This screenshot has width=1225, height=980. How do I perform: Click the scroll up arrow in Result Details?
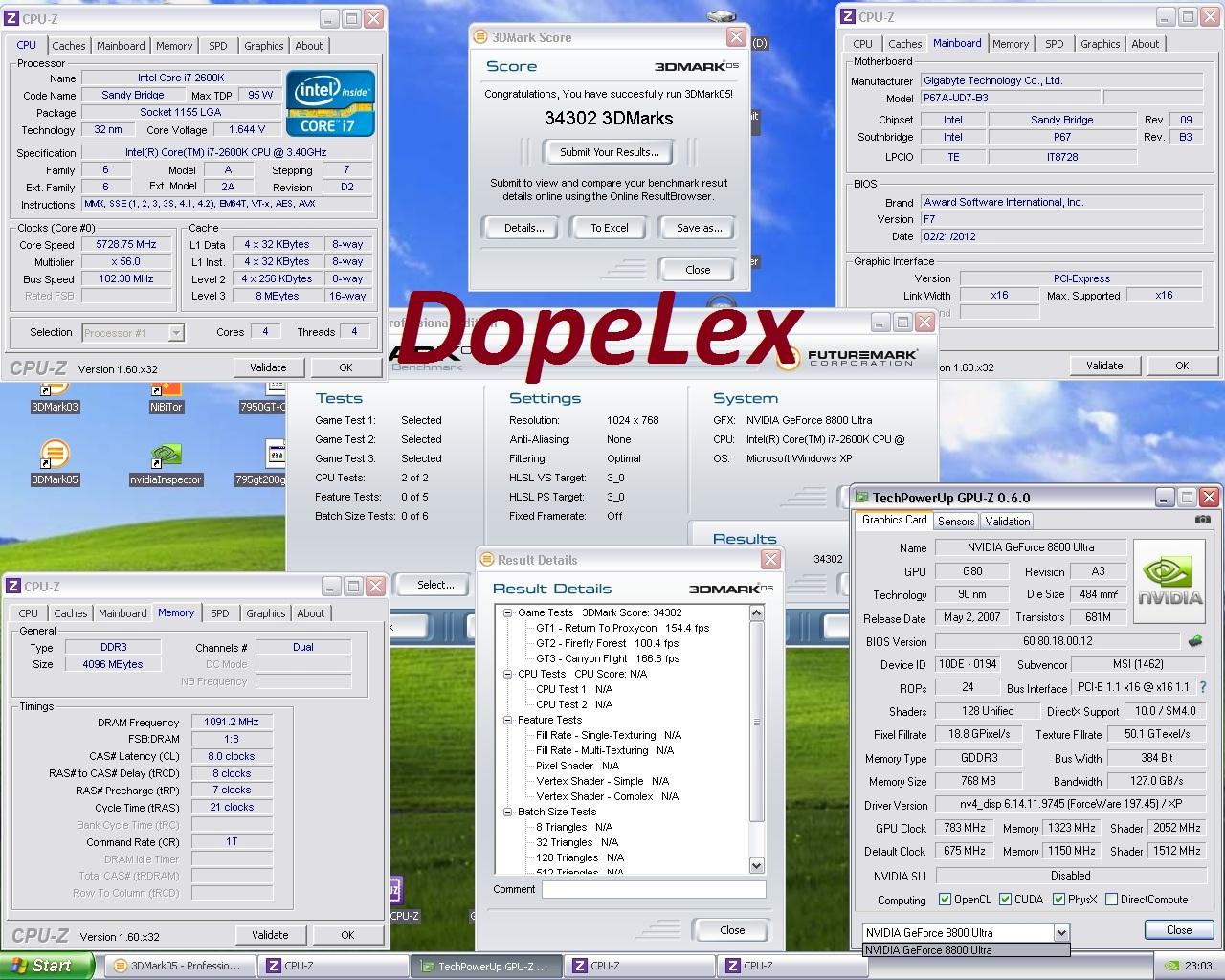(x=757, y=612)
